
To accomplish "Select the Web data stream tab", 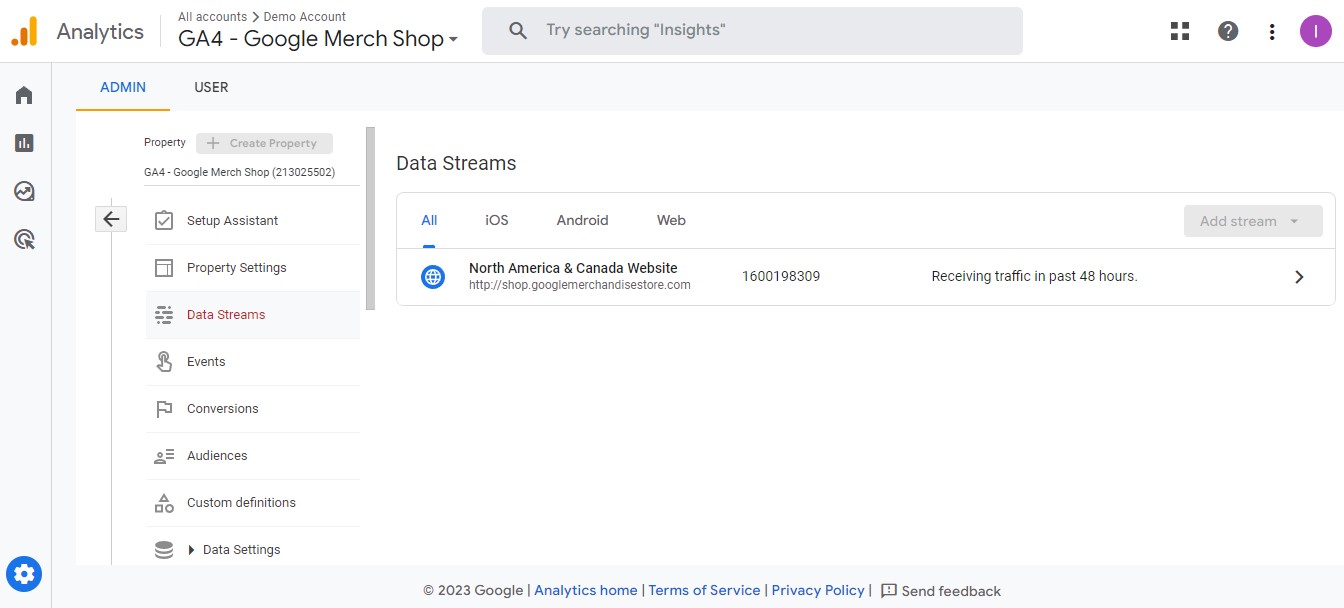I will 670,220.
